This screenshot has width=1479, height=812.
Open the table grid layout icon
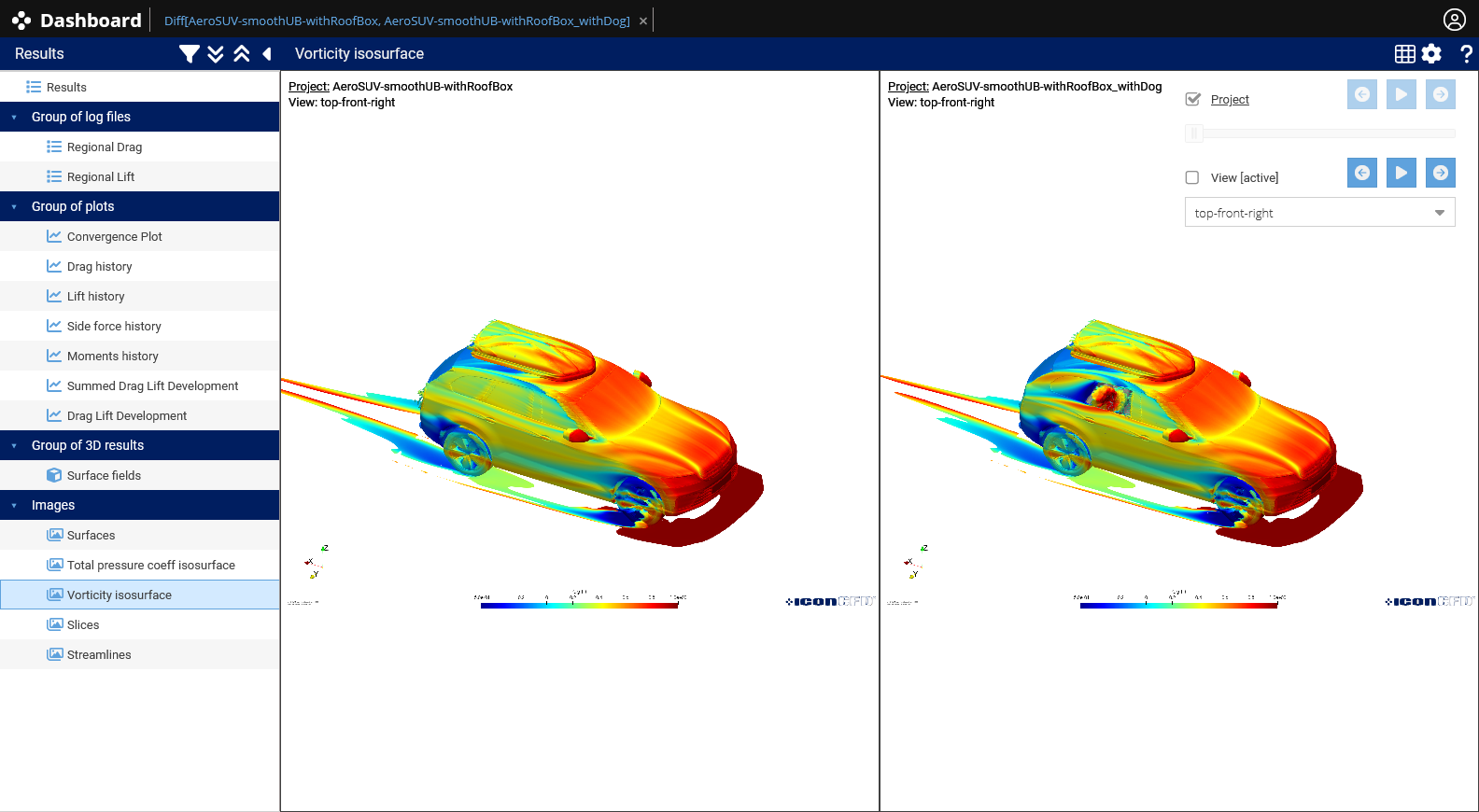pos(1405,54)
